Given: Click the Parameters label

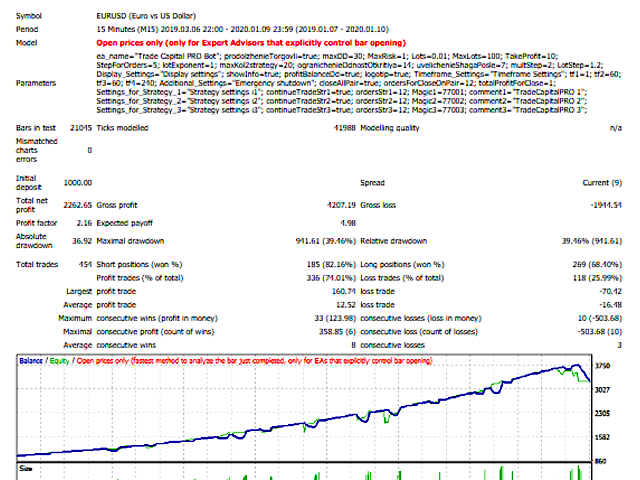Looking at the screenshot, I should [36, 83].
